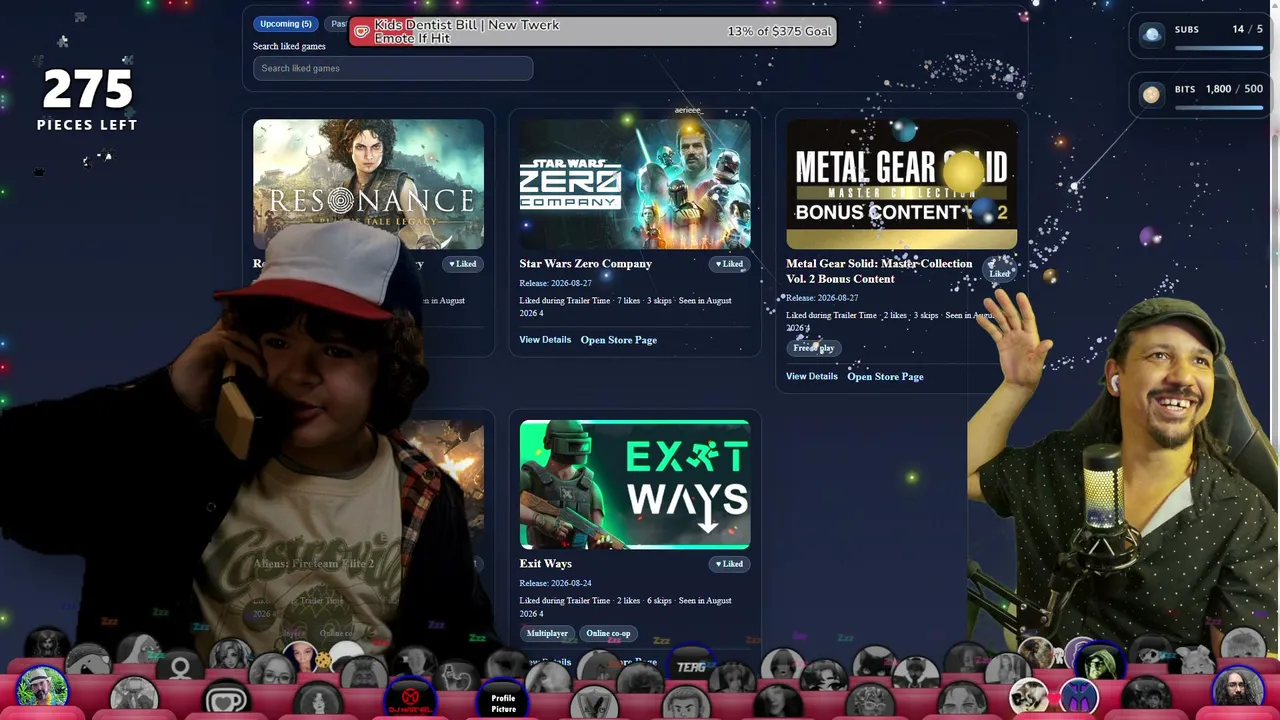Open the Star Wars Zero Company thumbnail
1280x720 pixels.
pos(635,184)
